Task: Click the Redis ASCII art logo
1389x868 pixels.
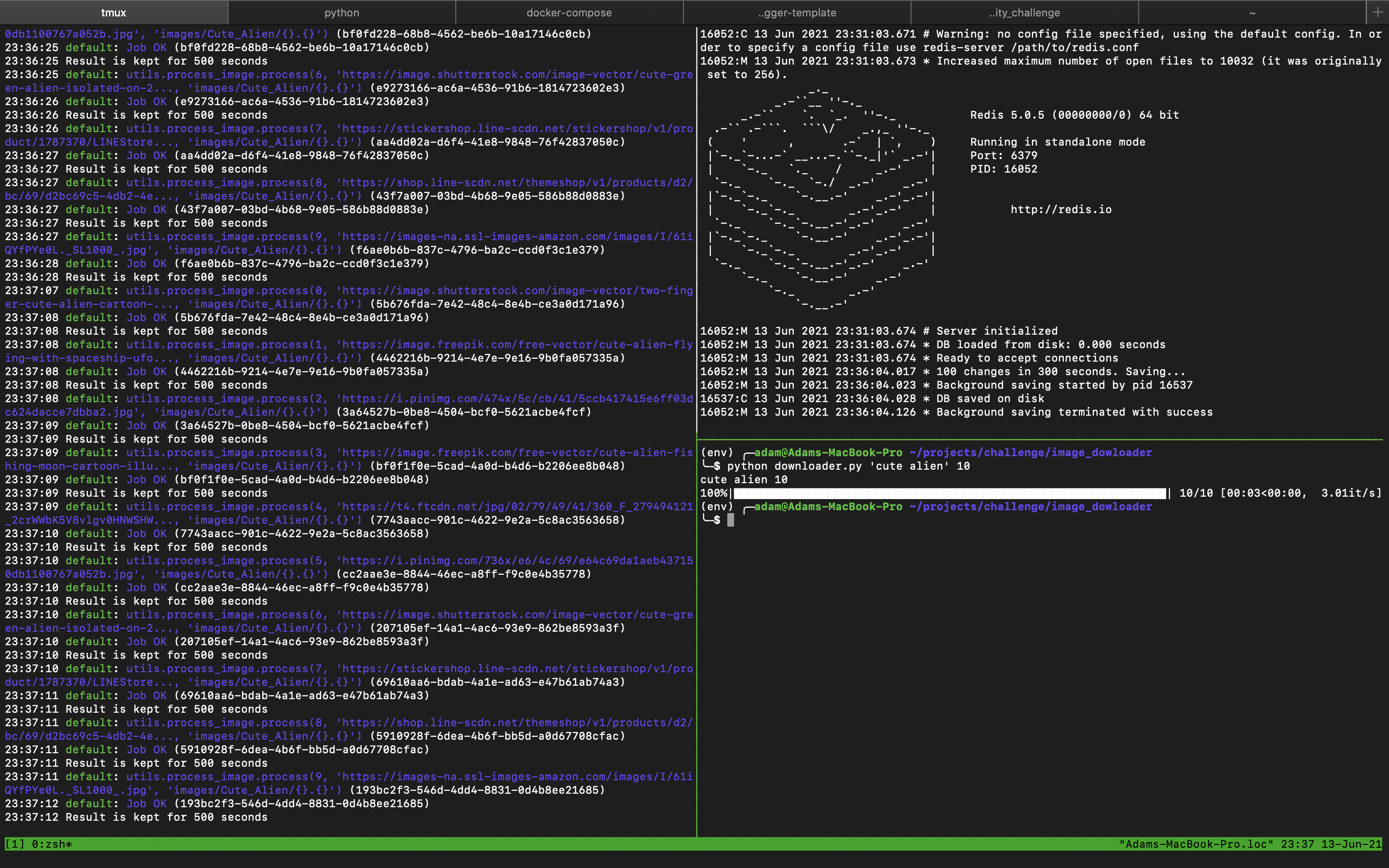Action: tap(822, 199)
